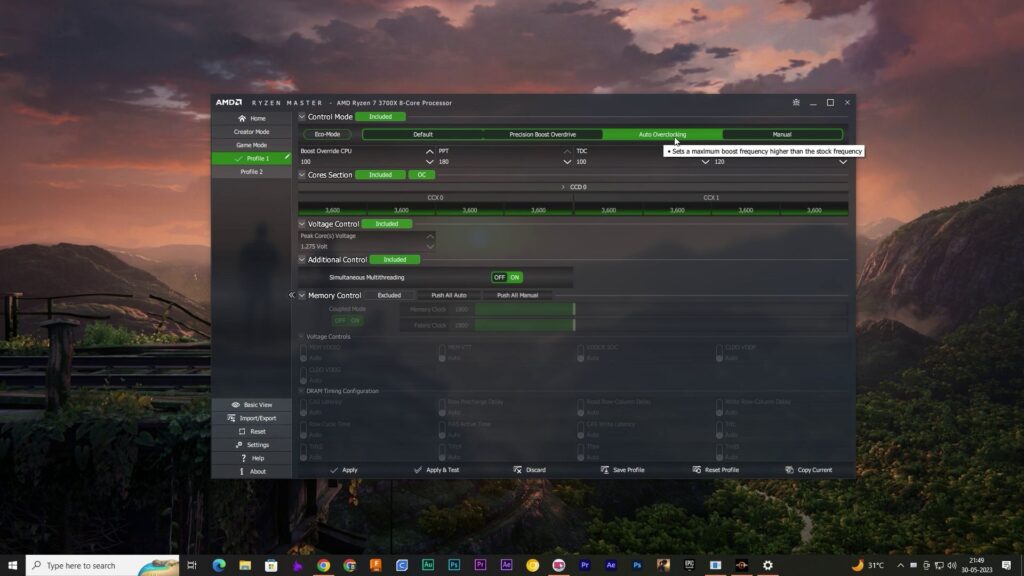This screenshot has width=1024, height=576.
Task: Toggle Coupled Mode OFF/ON switch
Action: tap(347, 321)
